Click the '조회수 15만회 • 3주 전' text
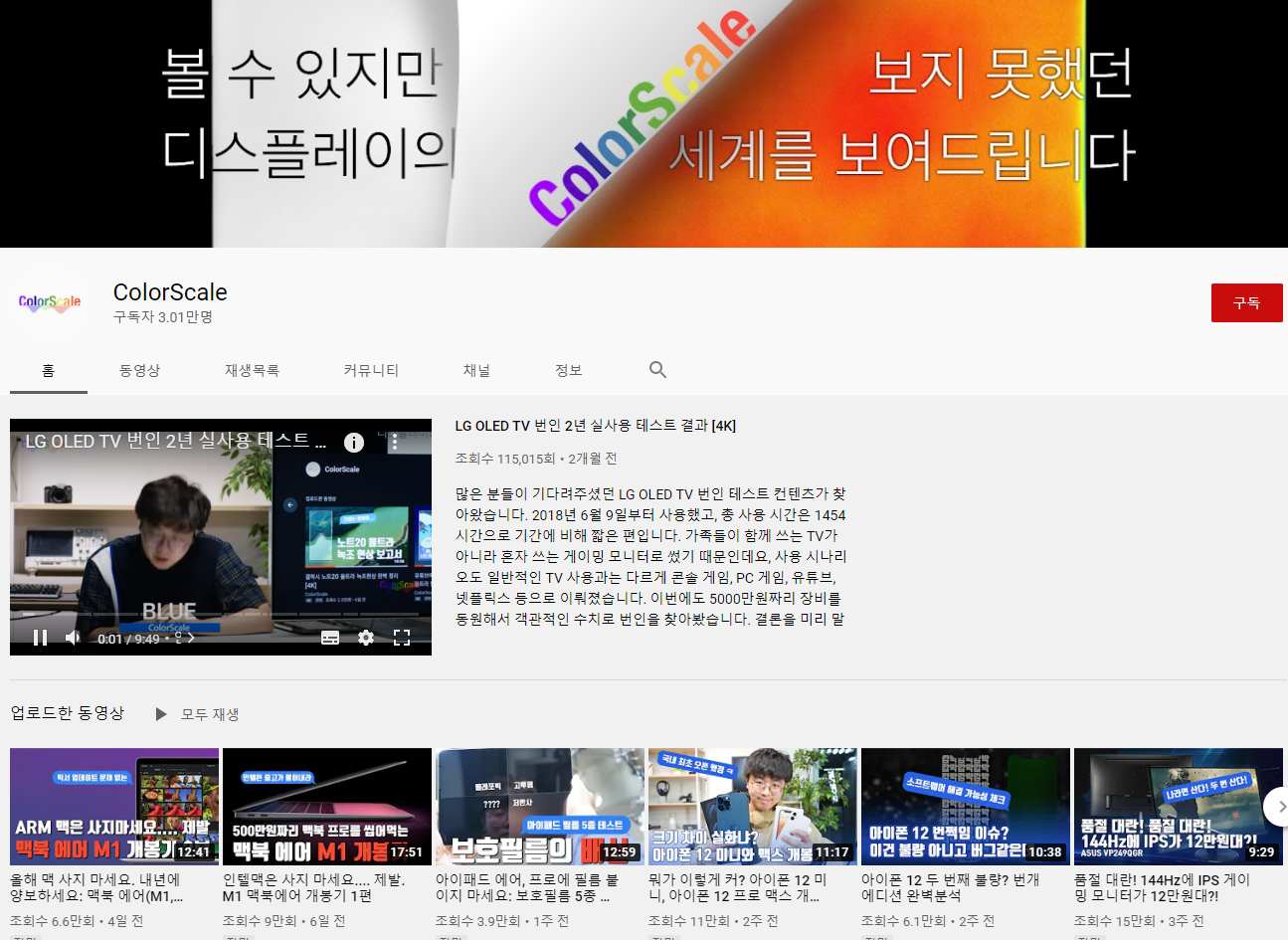The height and width of the screenshot is (940, 1288). click(x=1139, y=921)
